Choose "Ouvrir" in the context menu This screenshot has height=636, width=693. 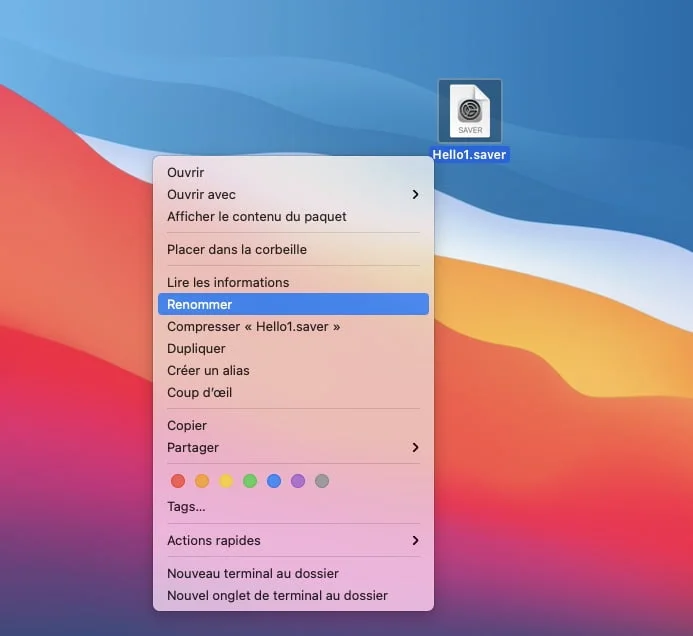coord(186,173)
